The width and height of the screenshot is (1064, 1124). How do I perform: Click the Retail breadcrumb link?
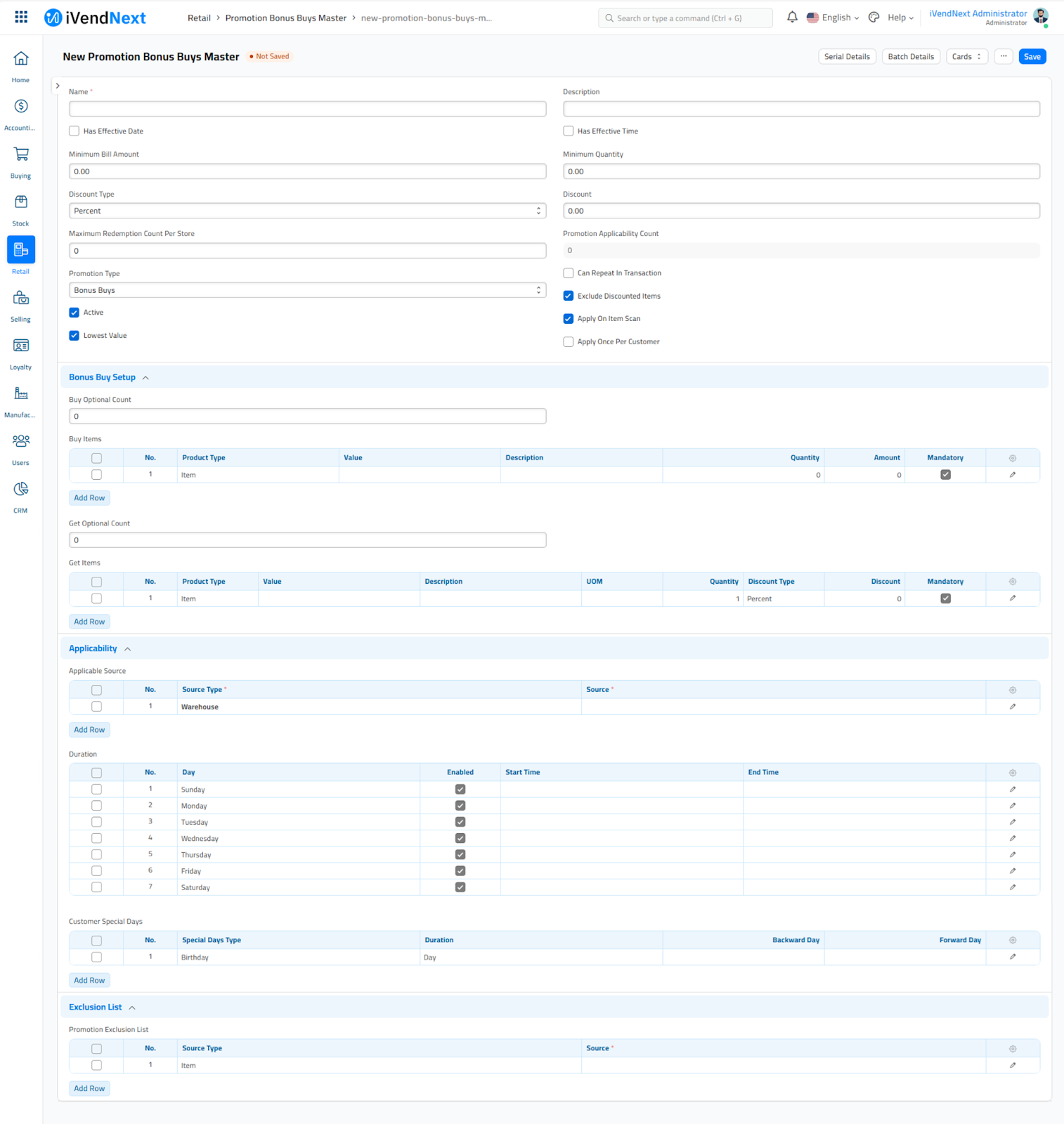pyautogui.click(x=199, y=18)
